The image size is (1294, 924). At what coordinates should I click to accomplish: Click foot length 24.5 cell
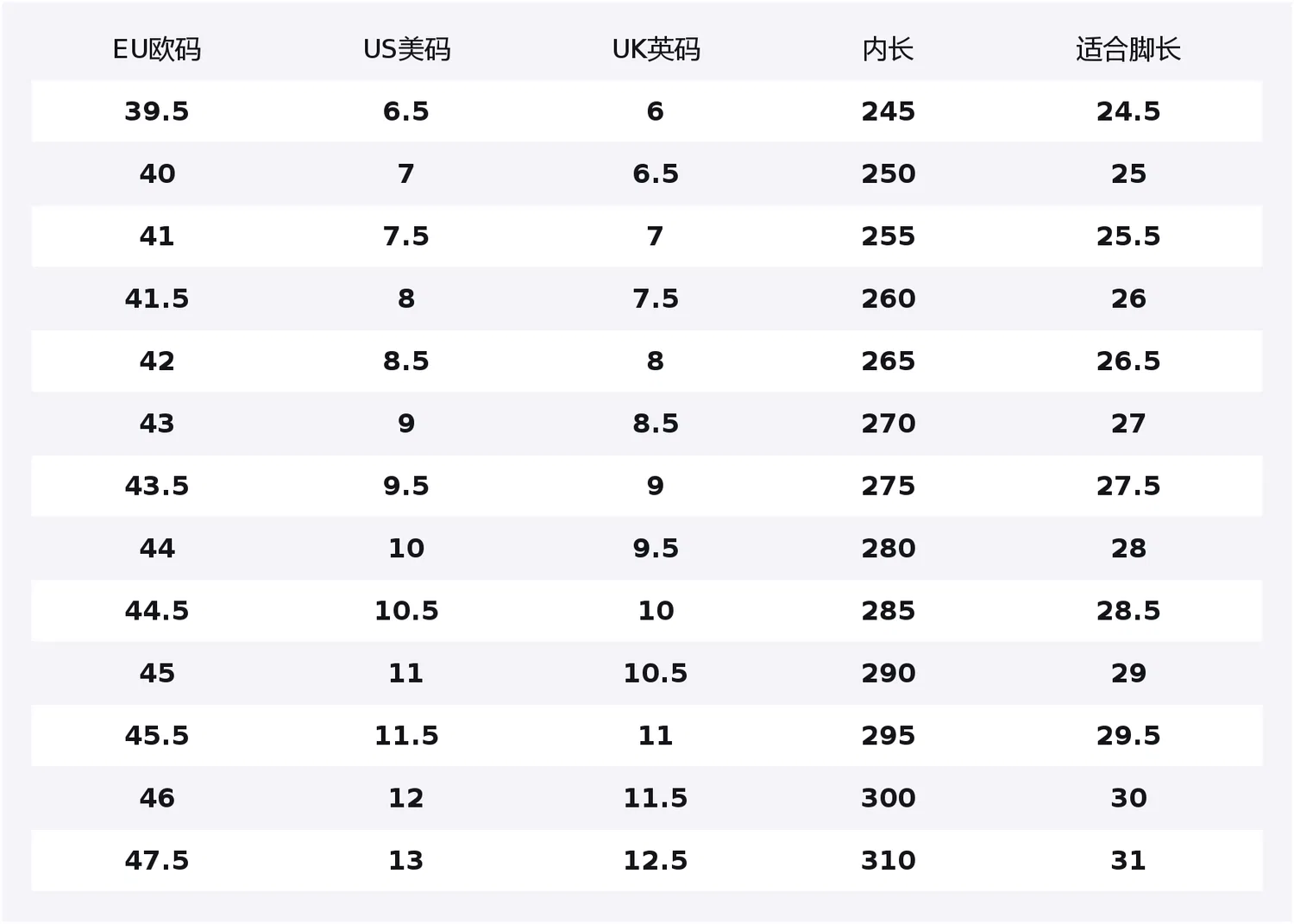point(1128,111)
